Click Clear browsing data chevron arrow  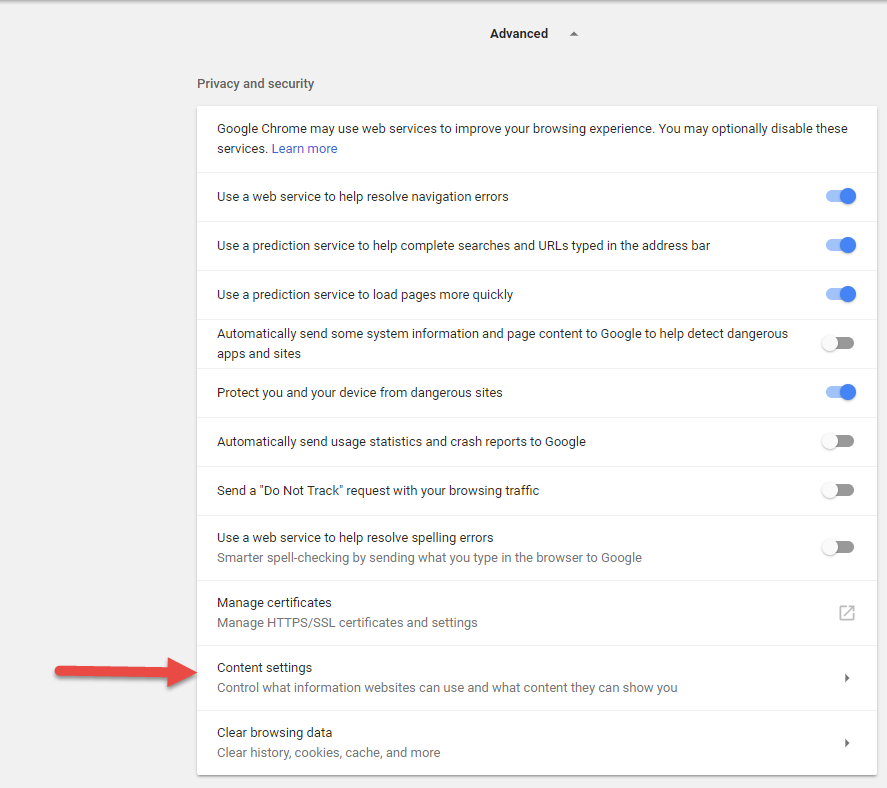(x=847, y=743)
